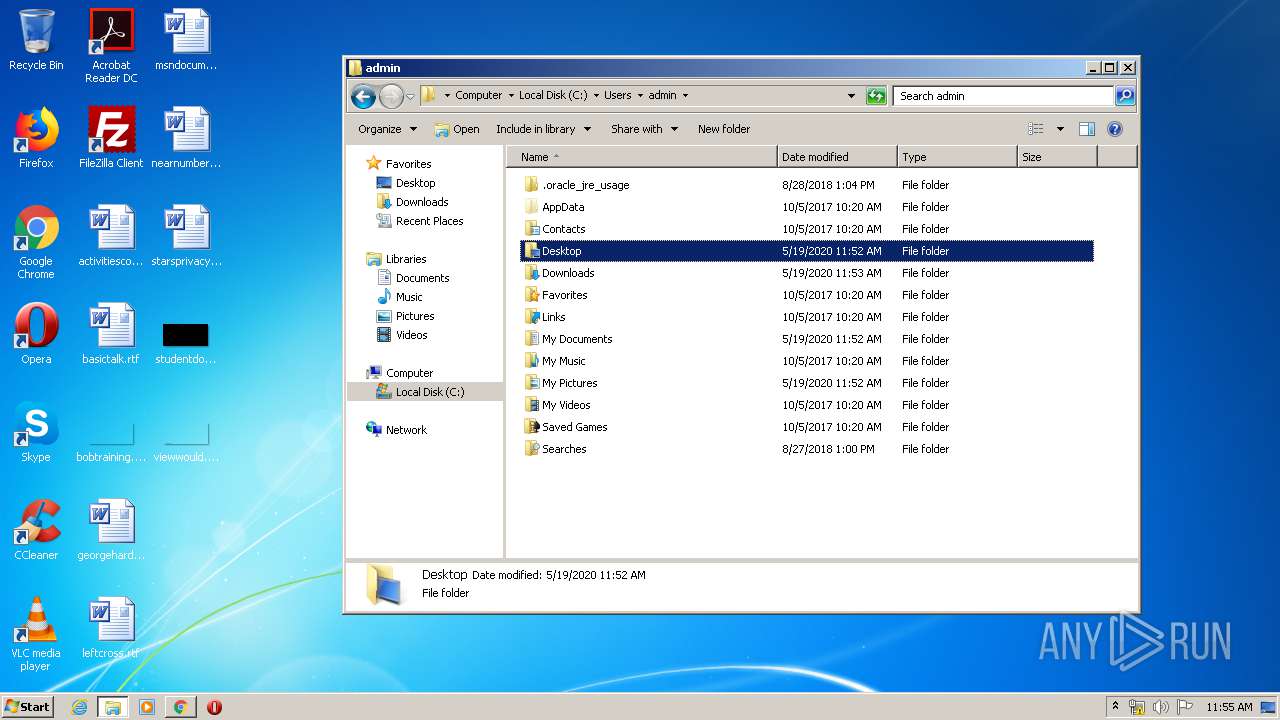Click the Open toolbar button
Viewport: 1280px width, 720px height.
[457, 129]
